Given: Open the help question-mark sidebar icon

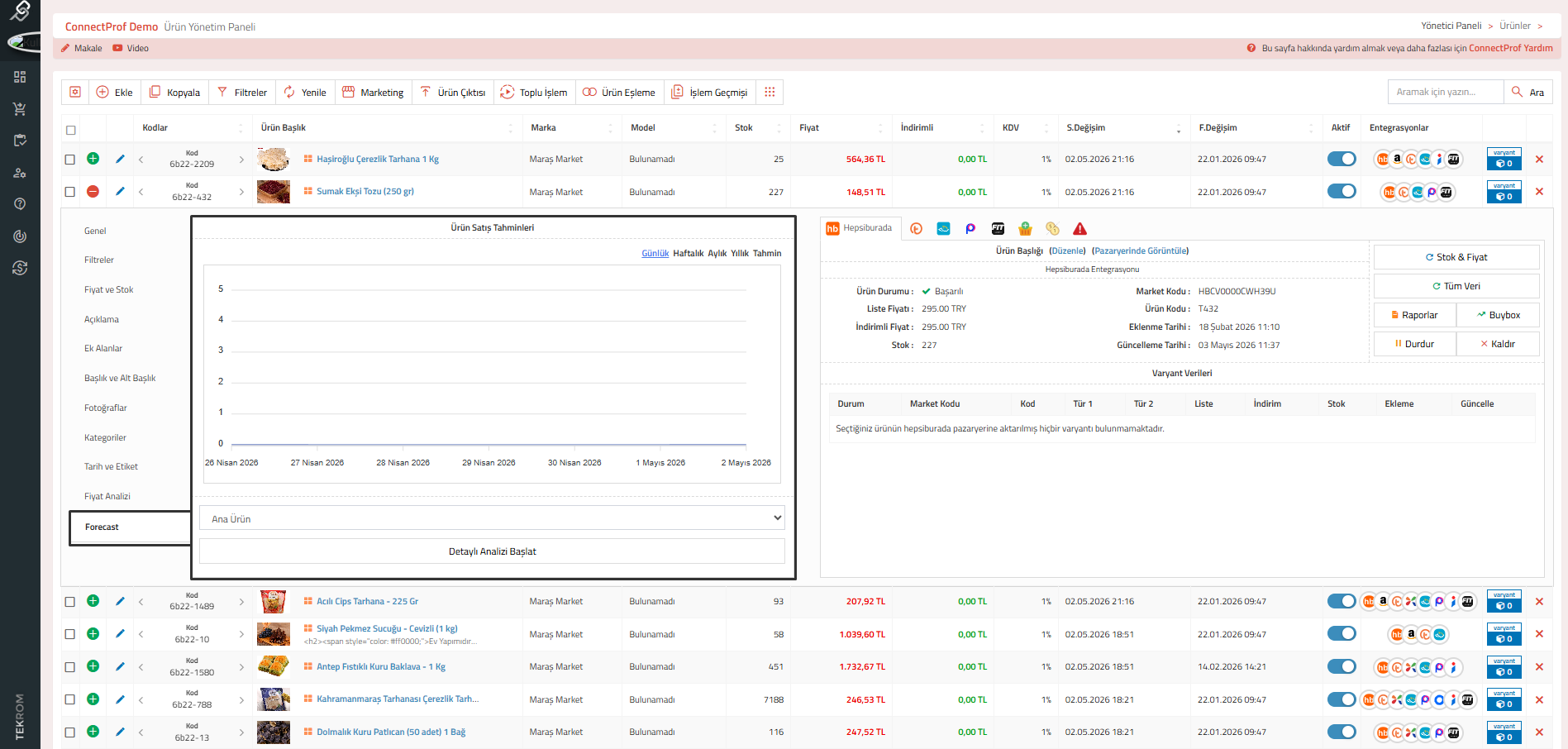Looking at the screenshot, I should (x=20, y=204).
